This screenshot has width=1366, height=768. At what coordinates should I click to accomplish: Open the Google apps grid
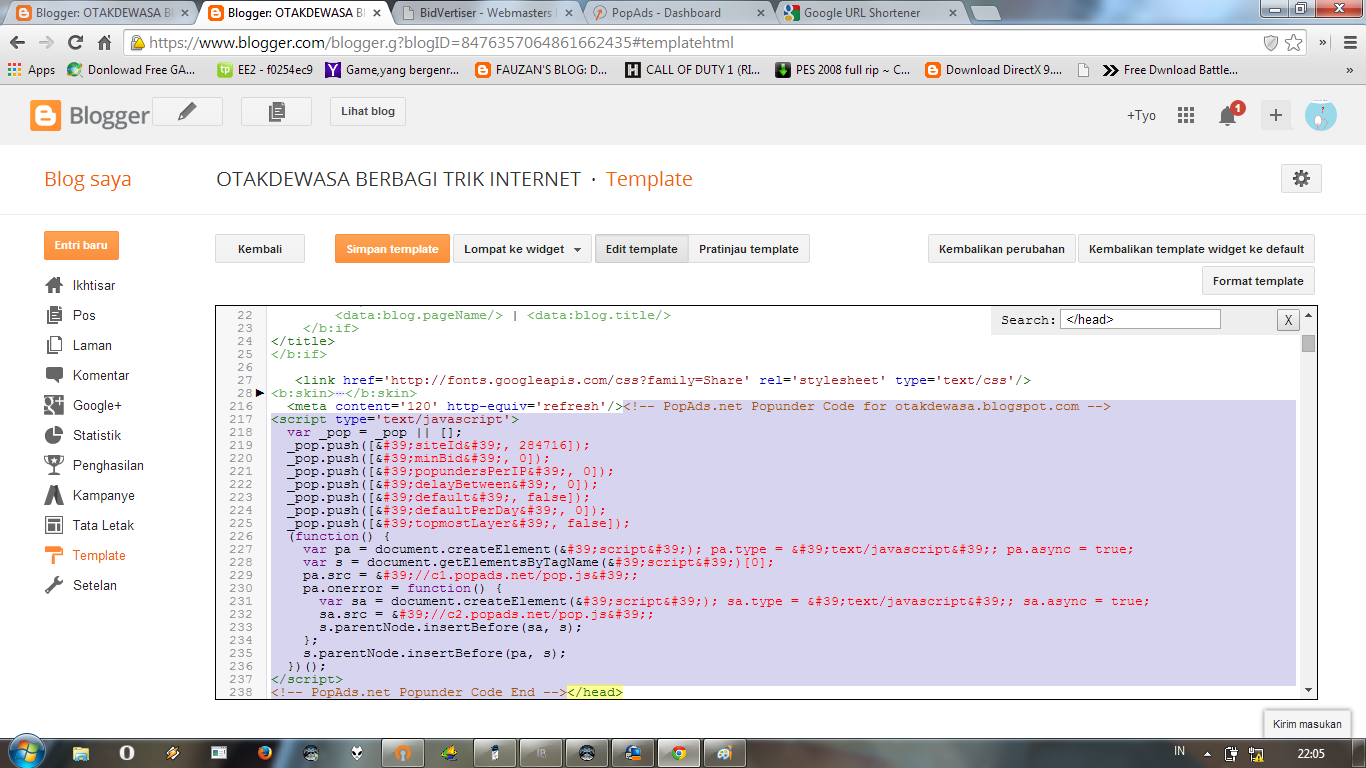click(1186, 115)
